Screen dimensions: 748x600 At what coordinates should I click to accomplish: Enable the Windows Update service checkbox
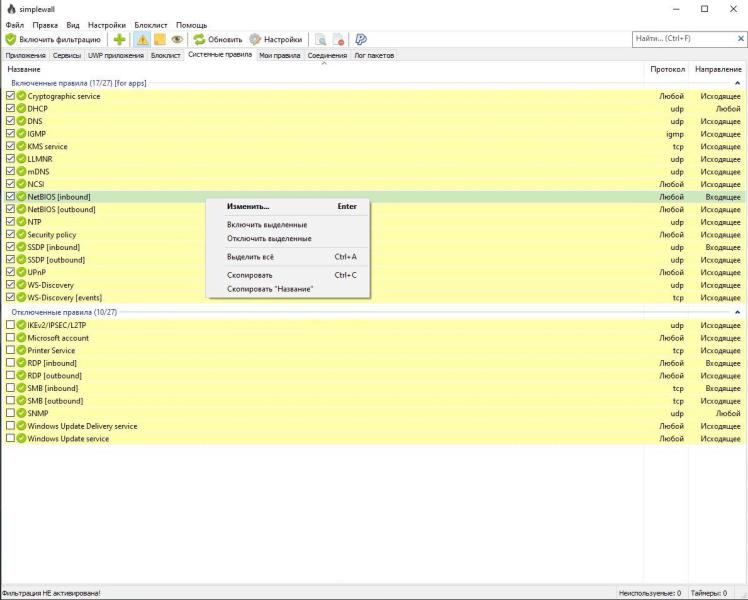click(10, 438)
